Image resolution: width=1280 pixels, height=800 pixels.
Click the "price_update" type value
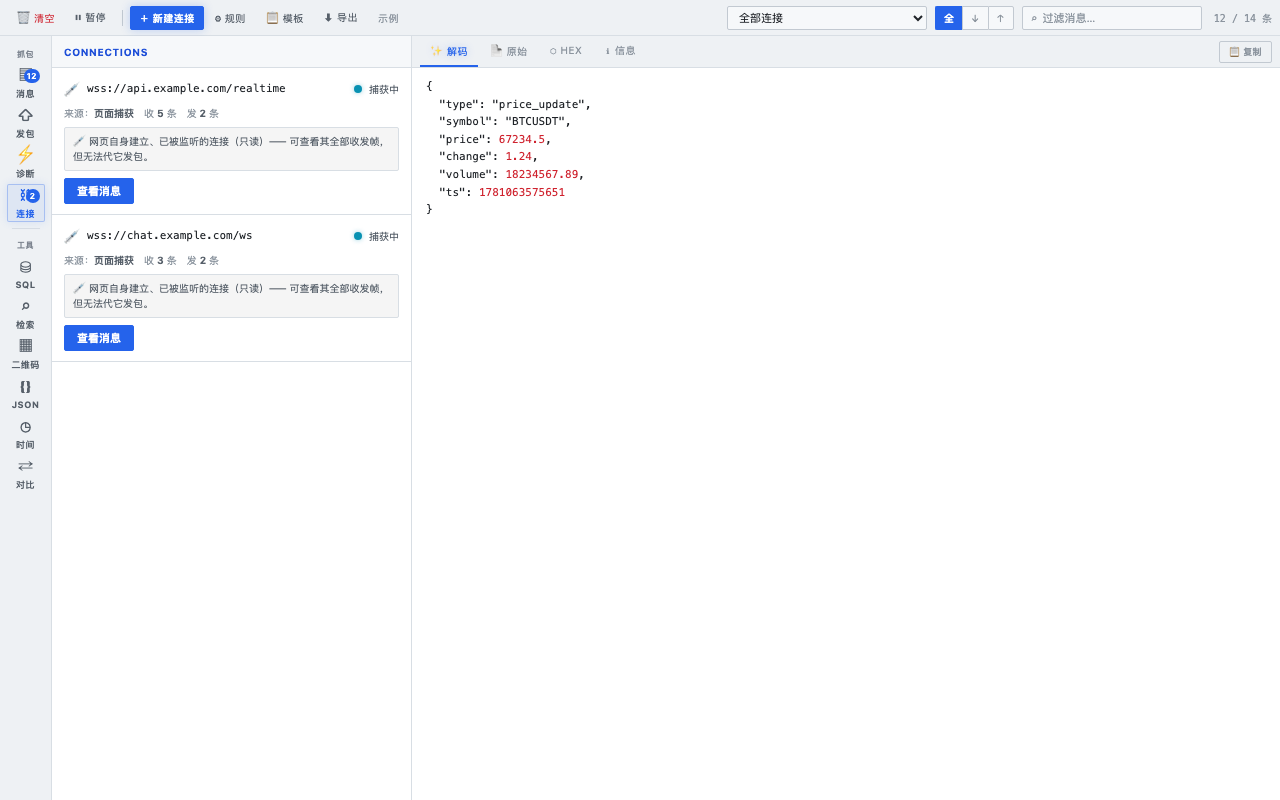click(x=538, y=104)
